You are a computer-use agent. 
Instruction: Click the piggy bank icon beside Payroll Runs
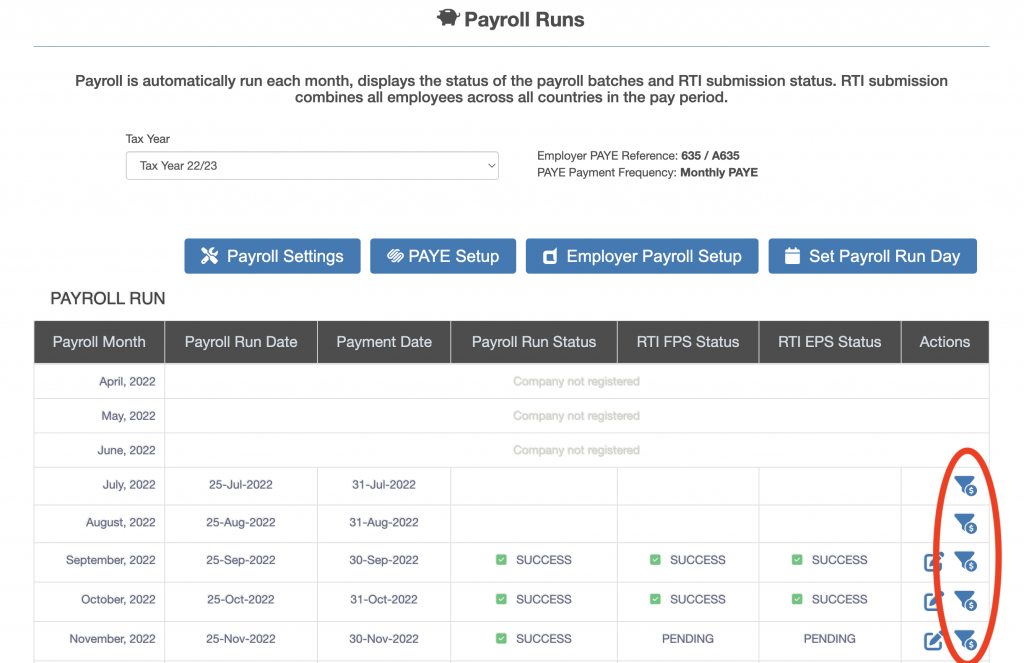point(448,19)
